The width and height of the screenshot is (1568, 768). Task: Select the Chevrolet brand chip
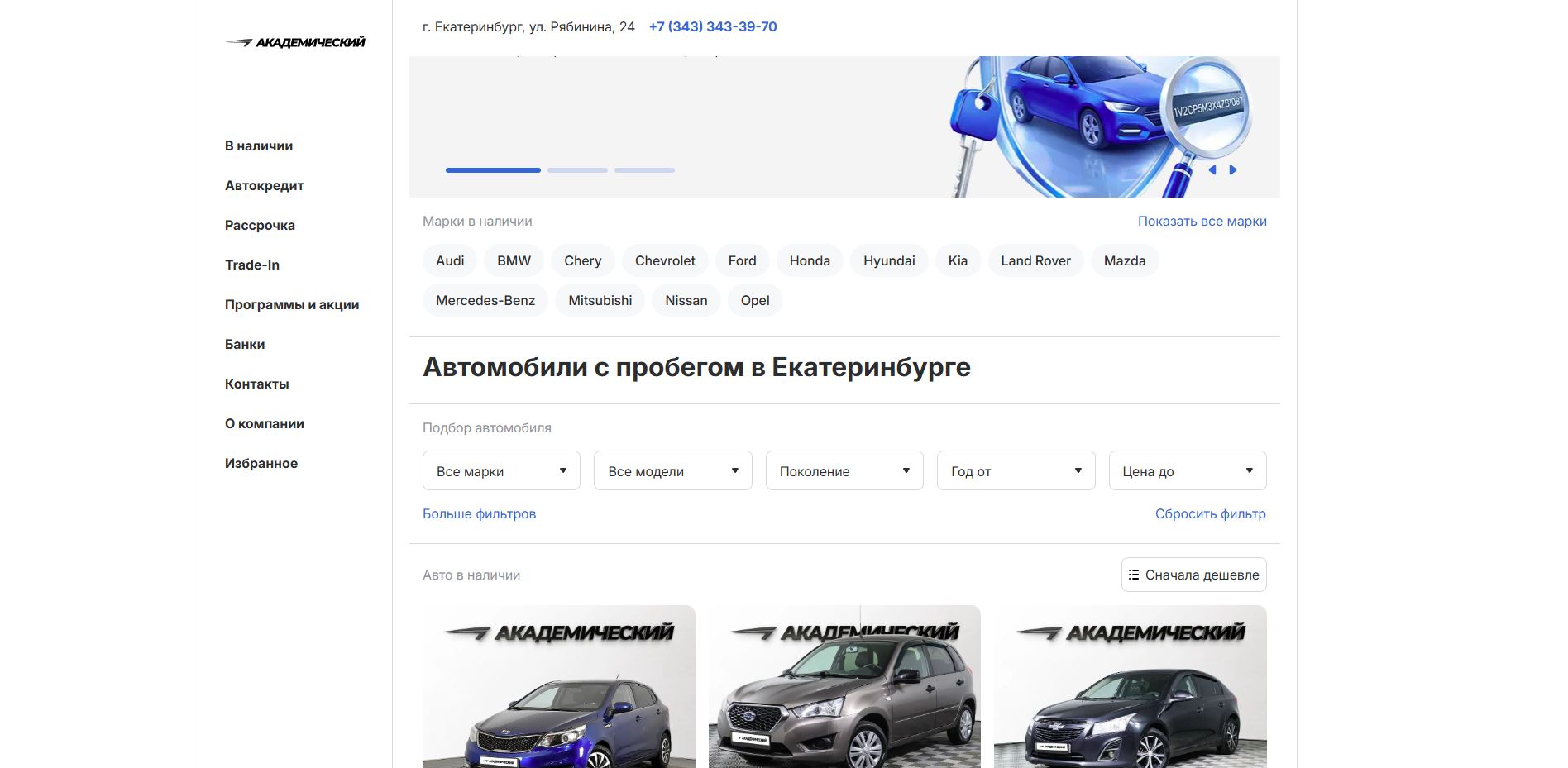[x=665, y=260]
